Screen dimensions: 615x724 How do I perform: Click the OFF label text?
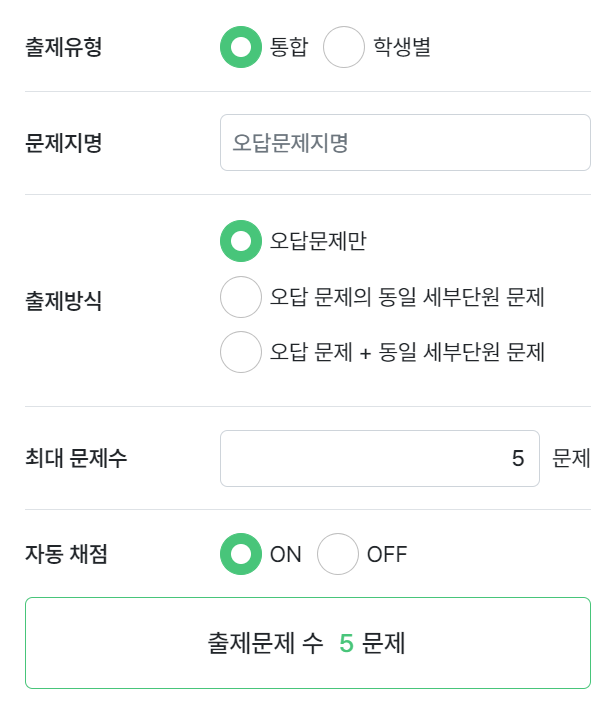tap(387, 554)
